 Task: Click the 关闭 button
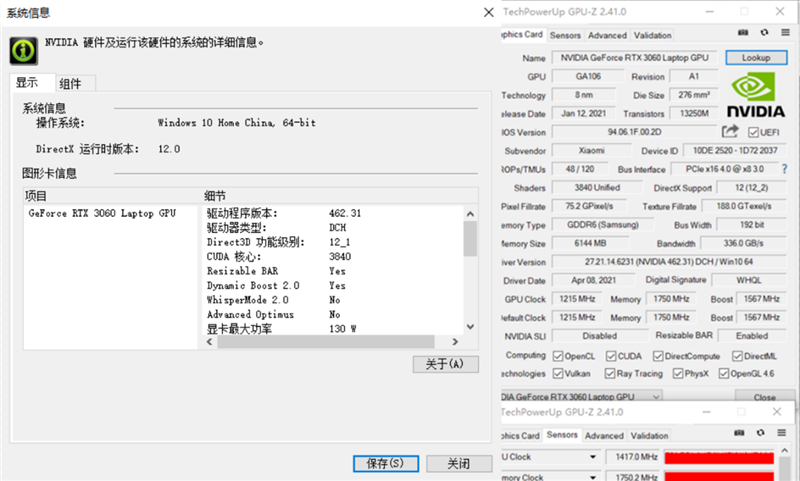(459, 463)
